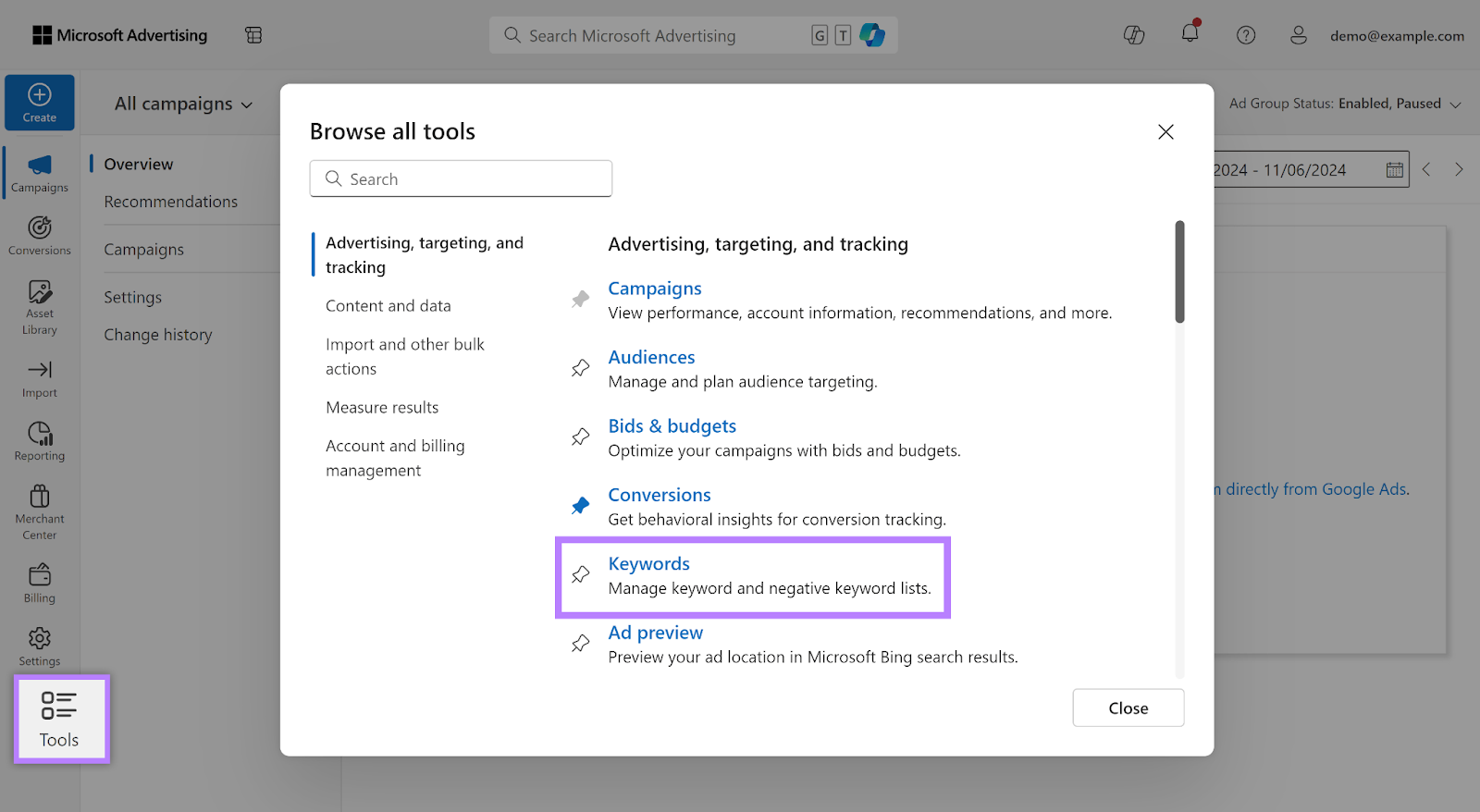Open Billing in left sidebar
This screenshot has height=812, width=1480.
pos(40,584)
